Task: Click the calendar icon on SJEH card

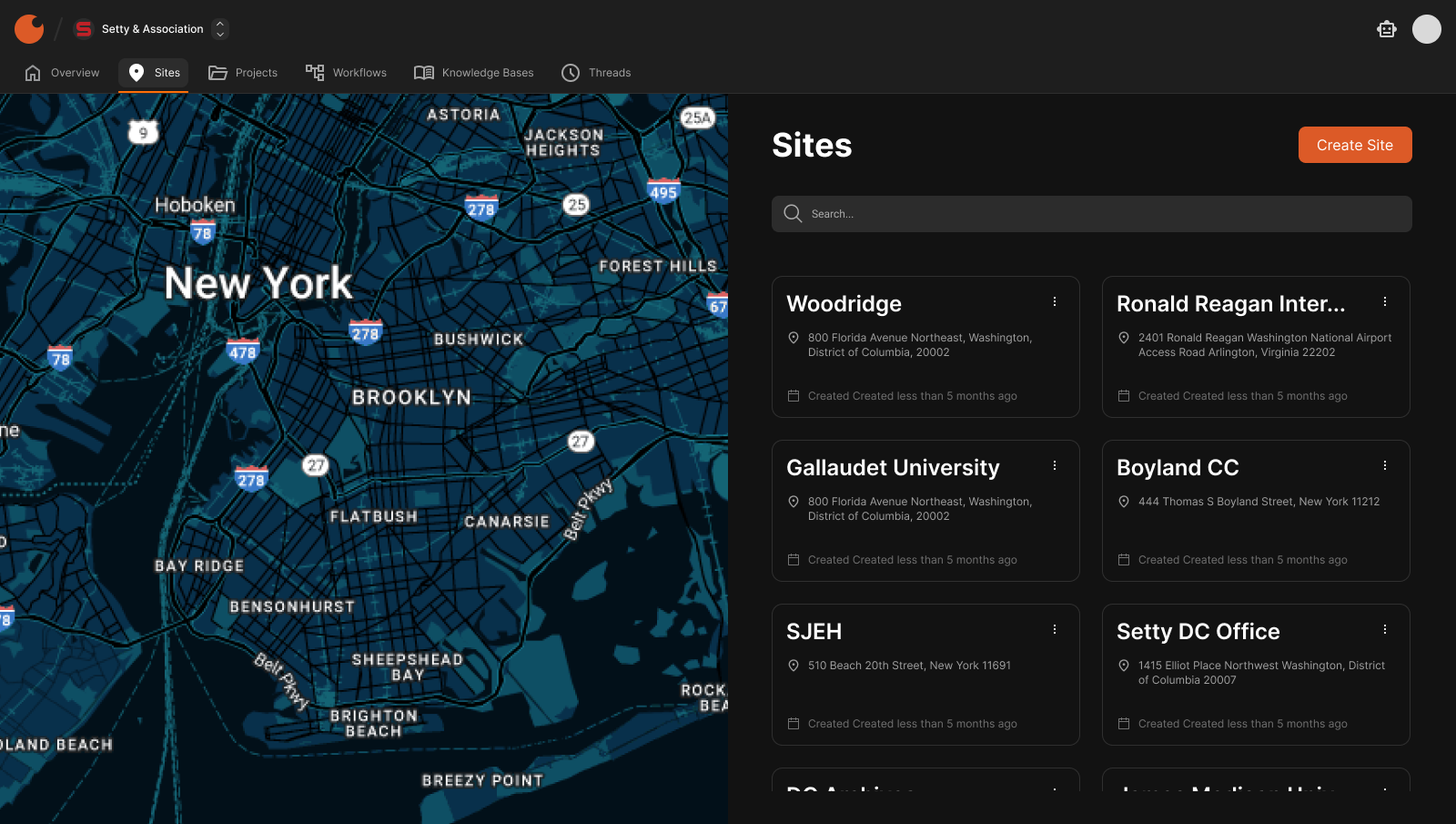Action: (794, 724)
